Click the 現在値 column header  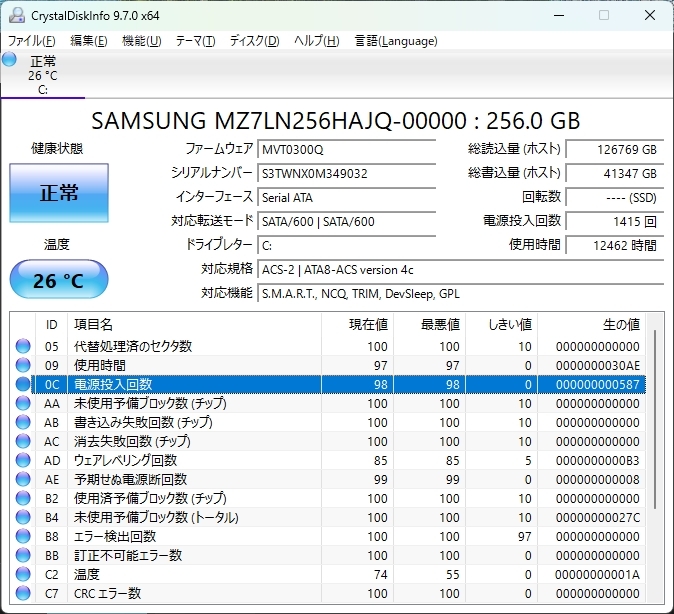pyautogui.click(x=357, y=324)
